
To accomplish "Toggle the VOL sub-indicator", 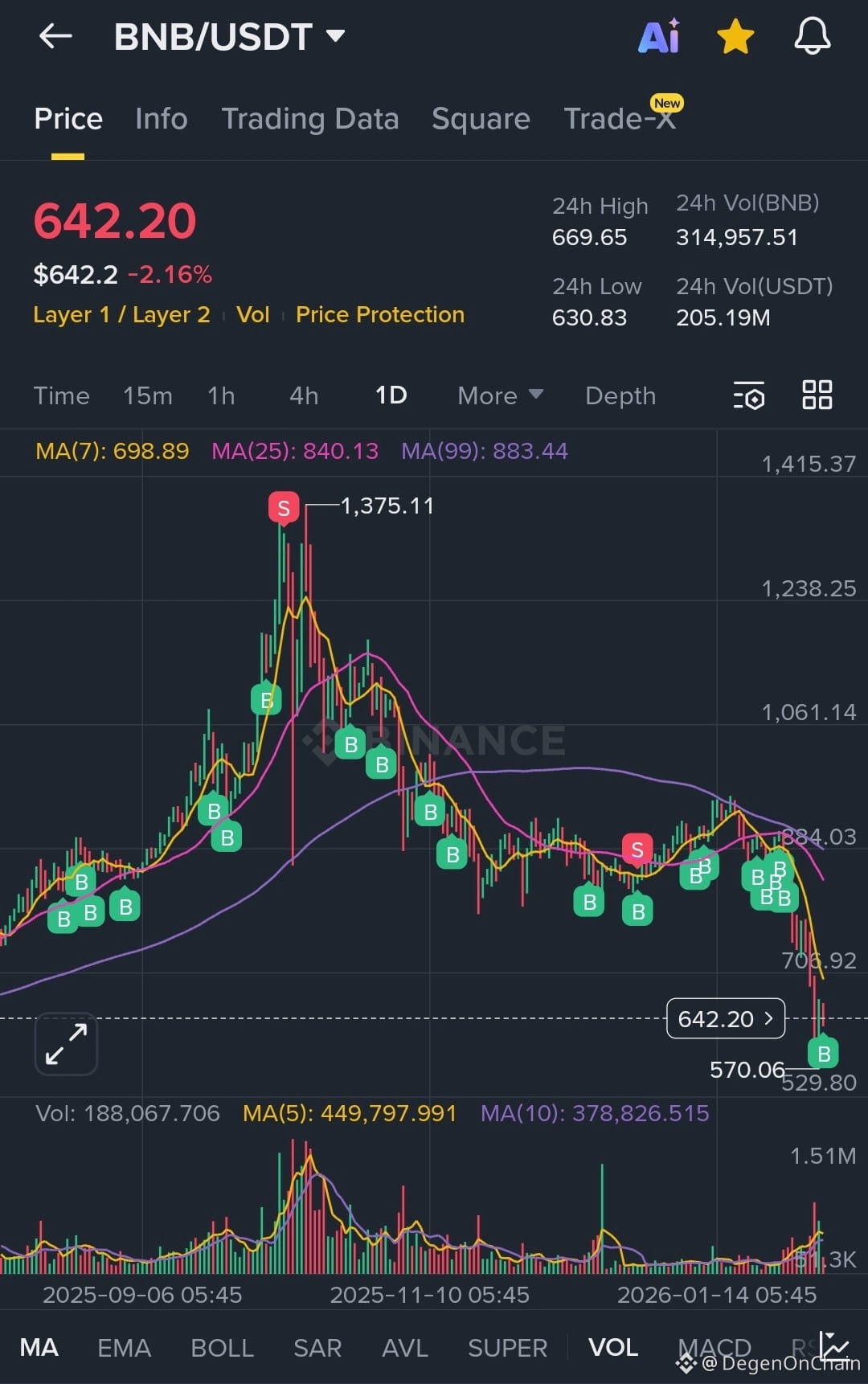I will coord(613,1348).
